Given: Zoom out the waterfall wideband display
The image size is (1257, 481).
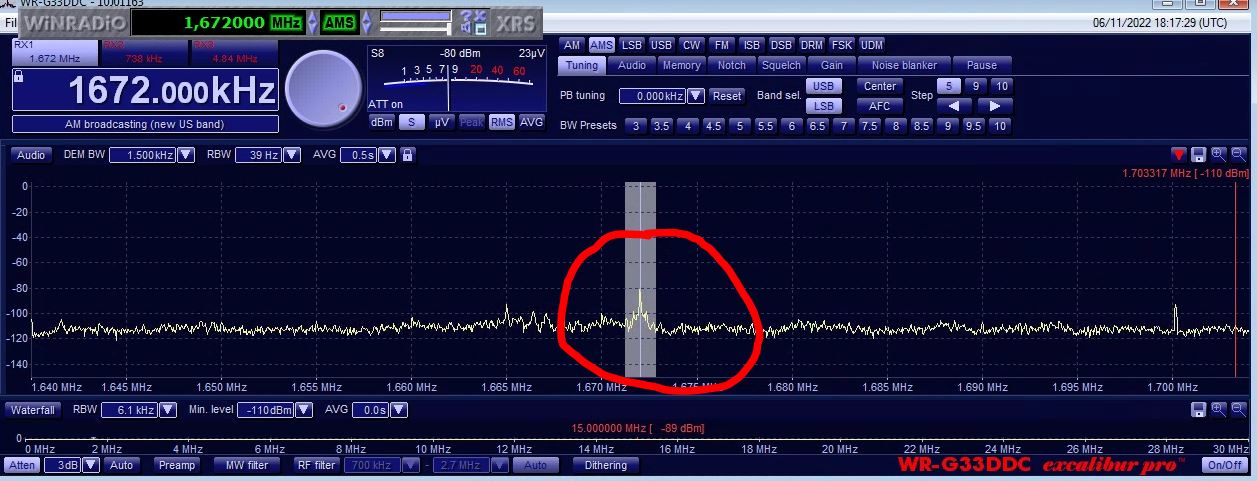Looking at the screenshot, I should [x=1239, y=409].
